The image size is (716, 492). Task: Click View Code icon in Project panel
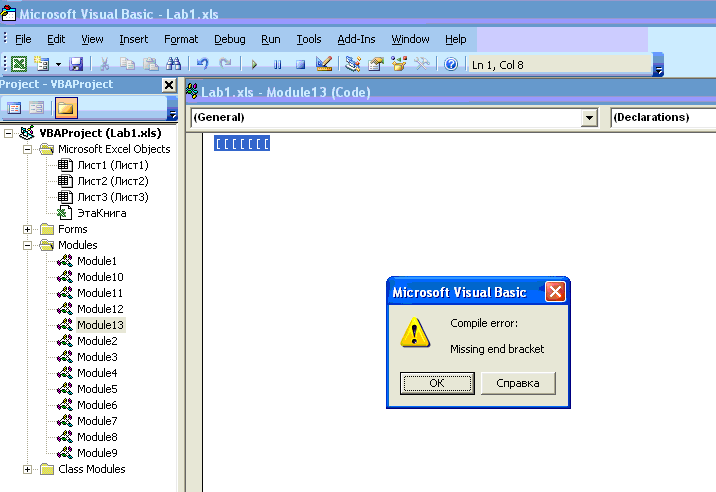click(14, 108)
